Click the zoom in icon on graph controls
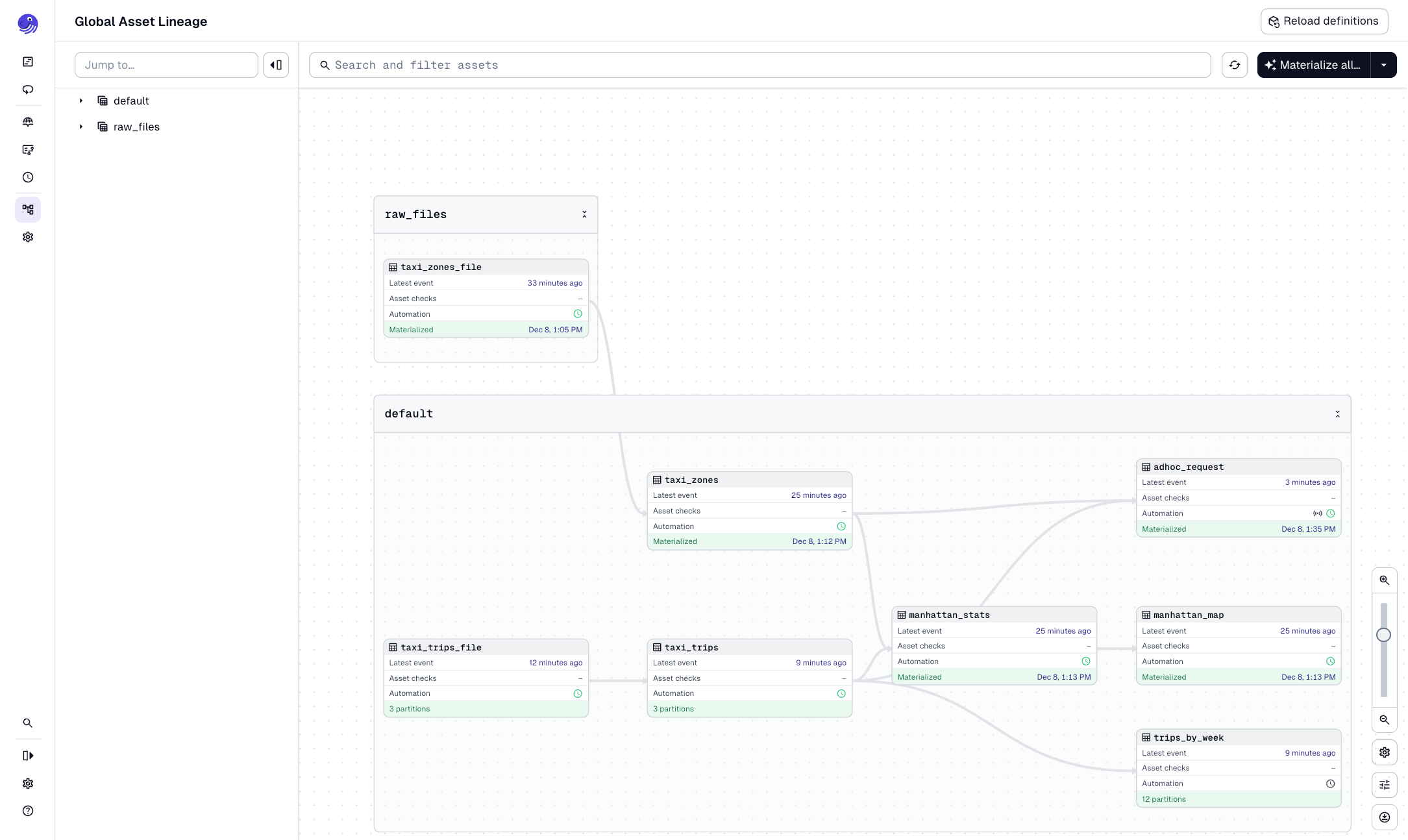Image resolution: width=1408 pixels, height=840 pixels. [x=1384, y=580]
